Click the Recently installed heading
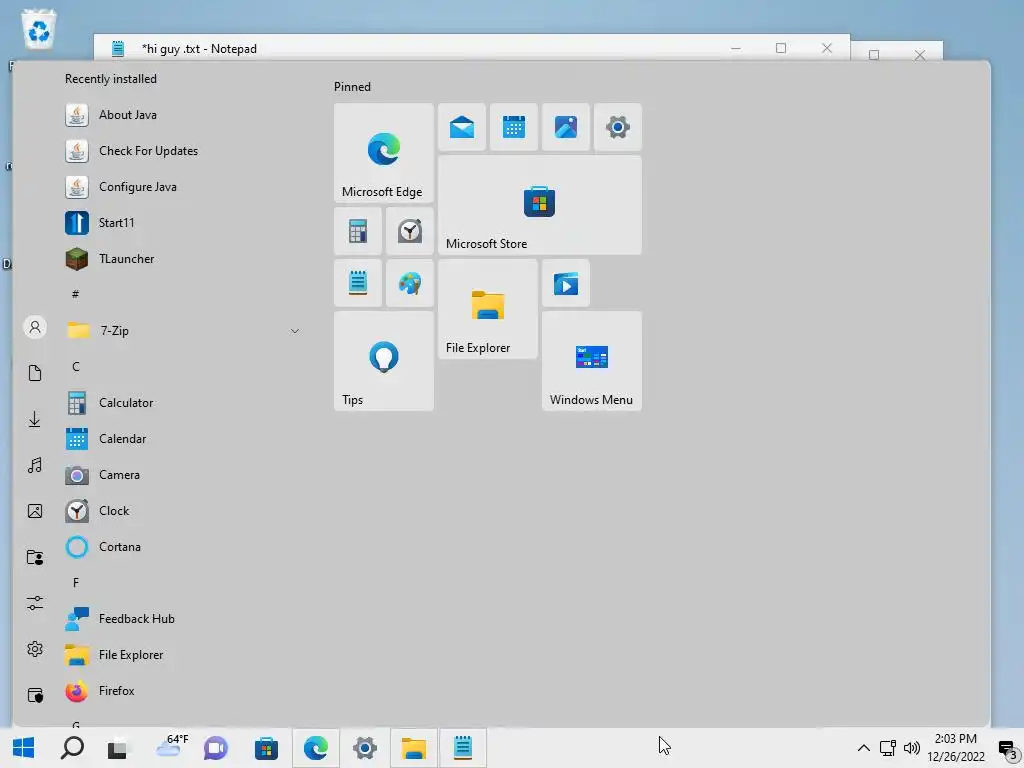 (x=110, y=79)
